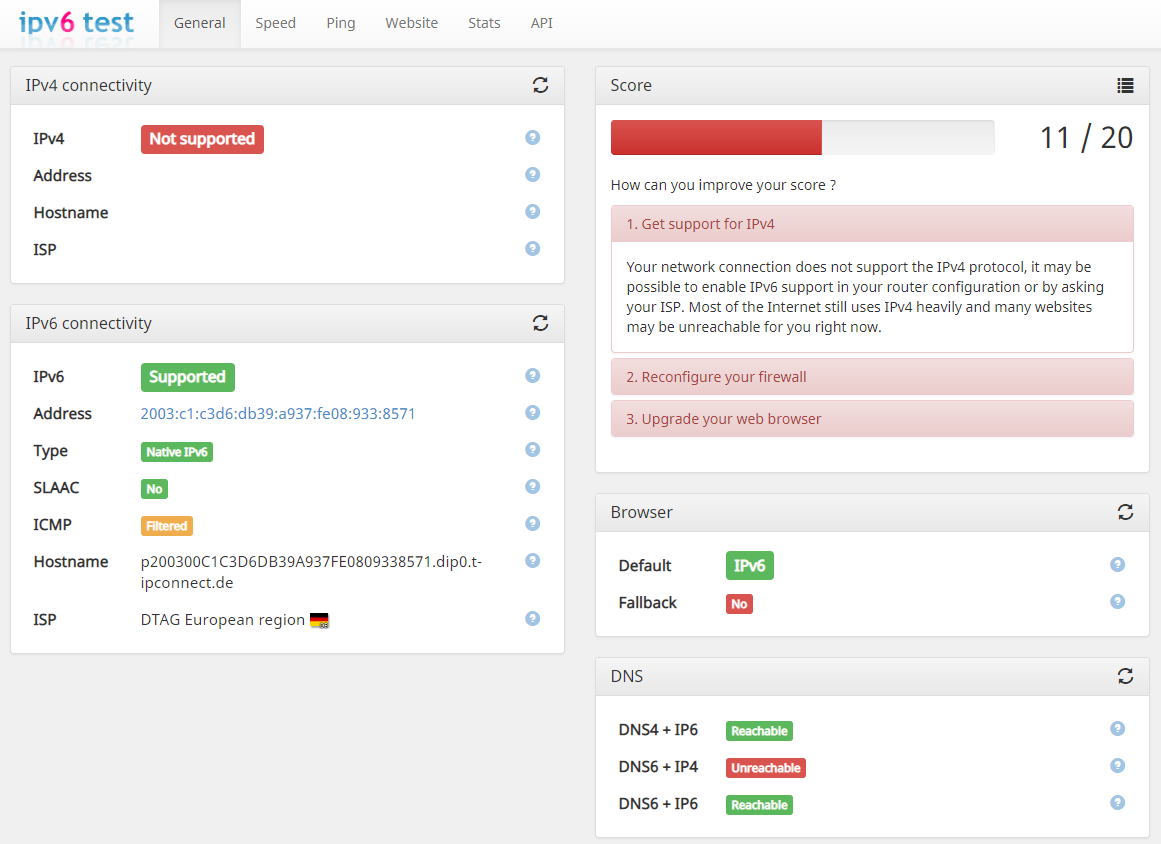The width and height of the screenshot is (1161, 844).
Task: Click the SLAAC No badge
Action: coord(154,489)
